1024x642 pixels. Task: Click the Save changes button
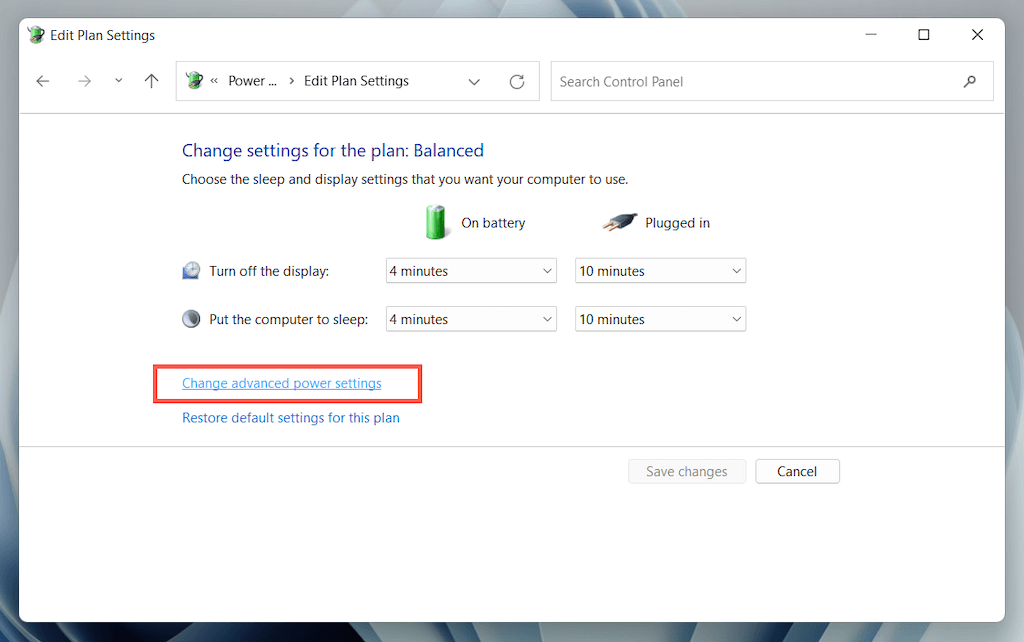click(687, 471)
